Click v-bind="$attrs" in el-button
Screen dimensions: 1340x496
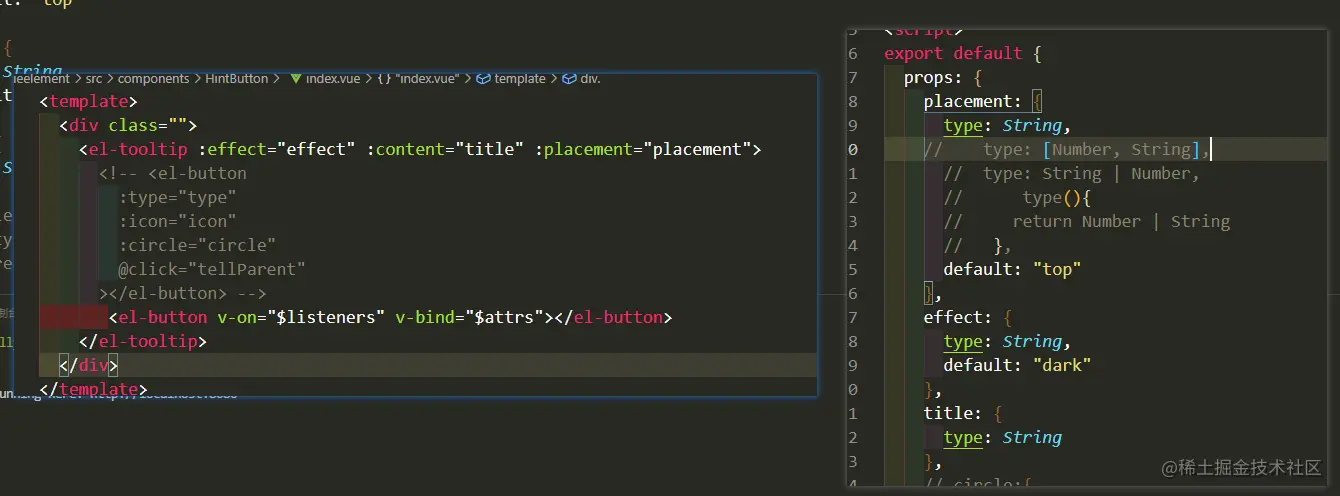tap(469, 317)
